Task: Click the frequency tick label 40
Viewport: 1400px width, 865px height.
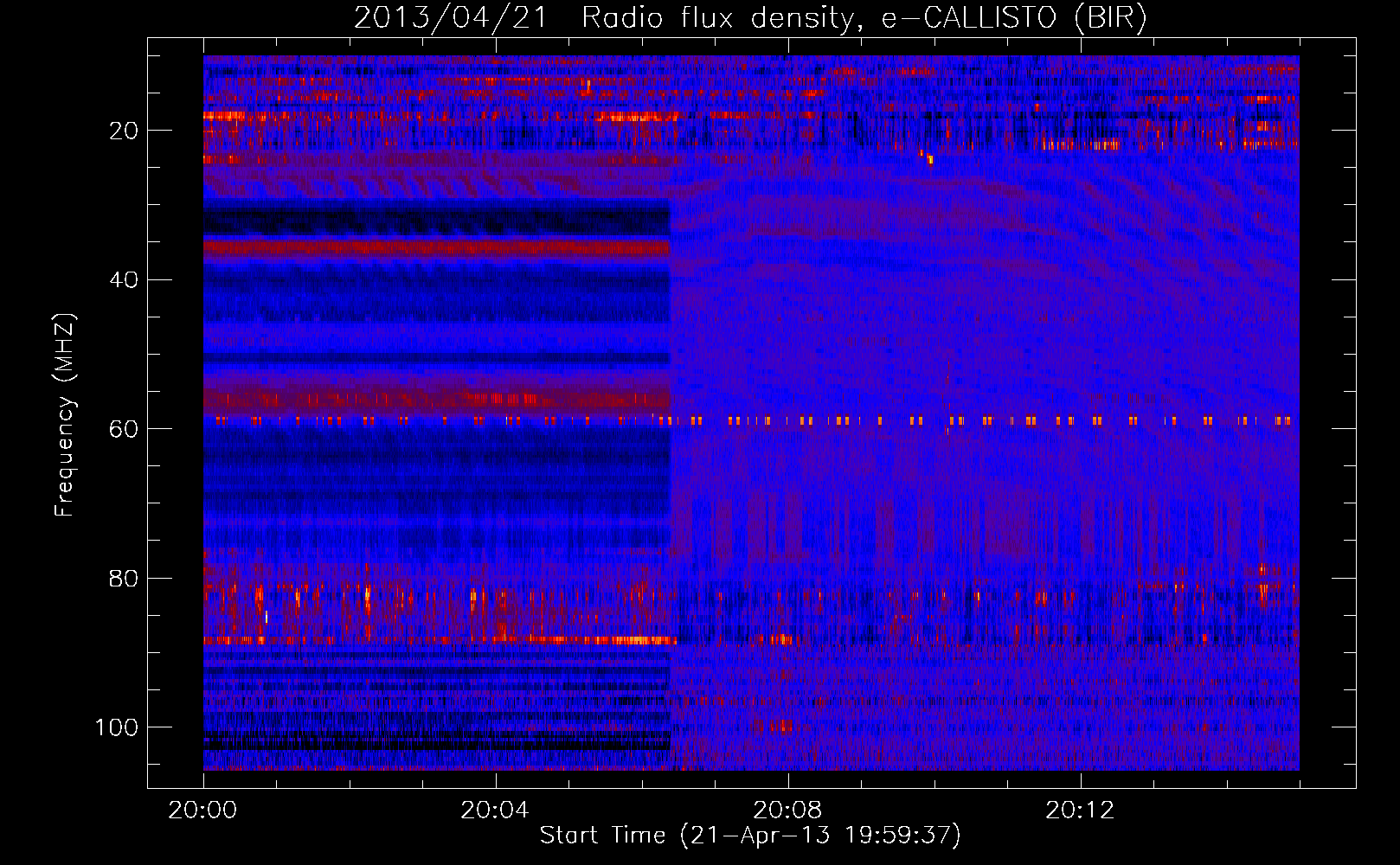Action: [x=124, y=280]
